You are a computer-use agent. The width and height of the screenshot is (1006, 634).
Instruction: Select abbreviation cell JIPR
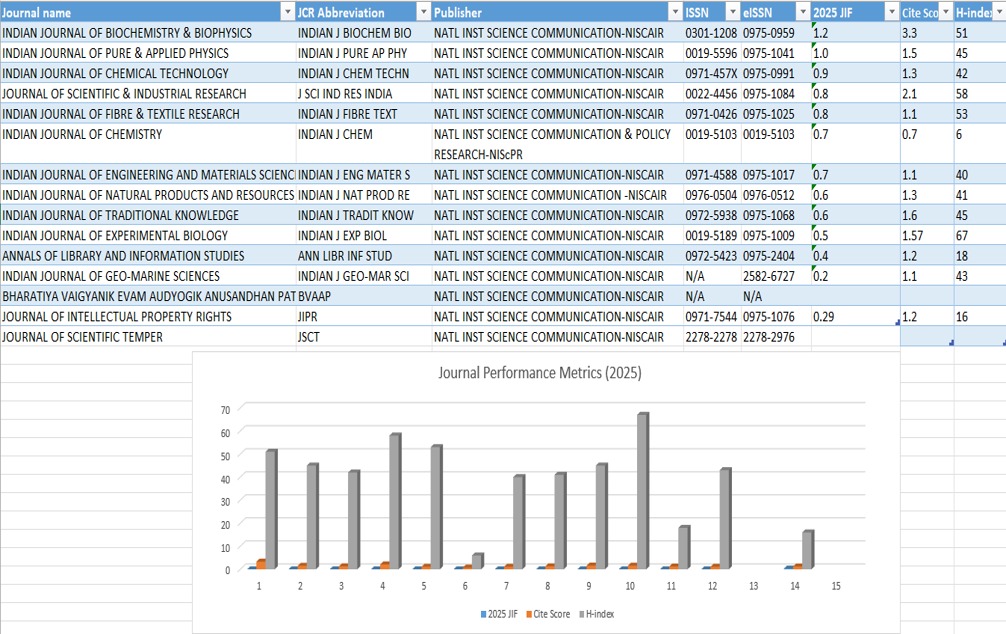tap(364, 316)
